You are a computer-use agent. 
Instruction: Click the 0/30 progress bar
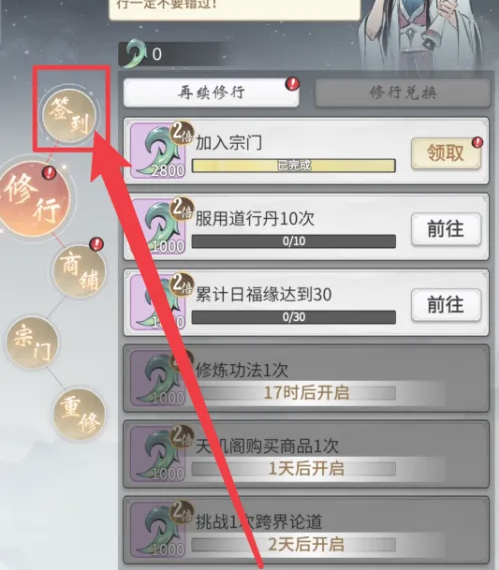(x=294, y=317)
